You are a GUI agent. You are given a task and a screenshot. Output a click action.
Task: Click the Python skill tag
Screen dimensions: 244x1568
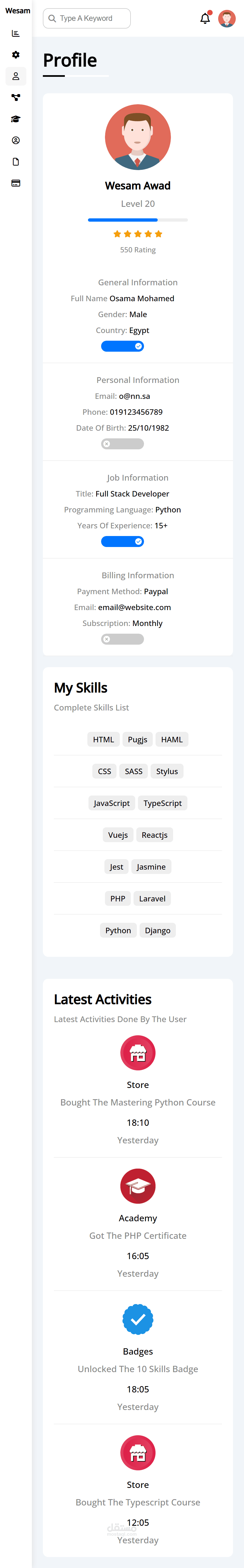point(118,930)
